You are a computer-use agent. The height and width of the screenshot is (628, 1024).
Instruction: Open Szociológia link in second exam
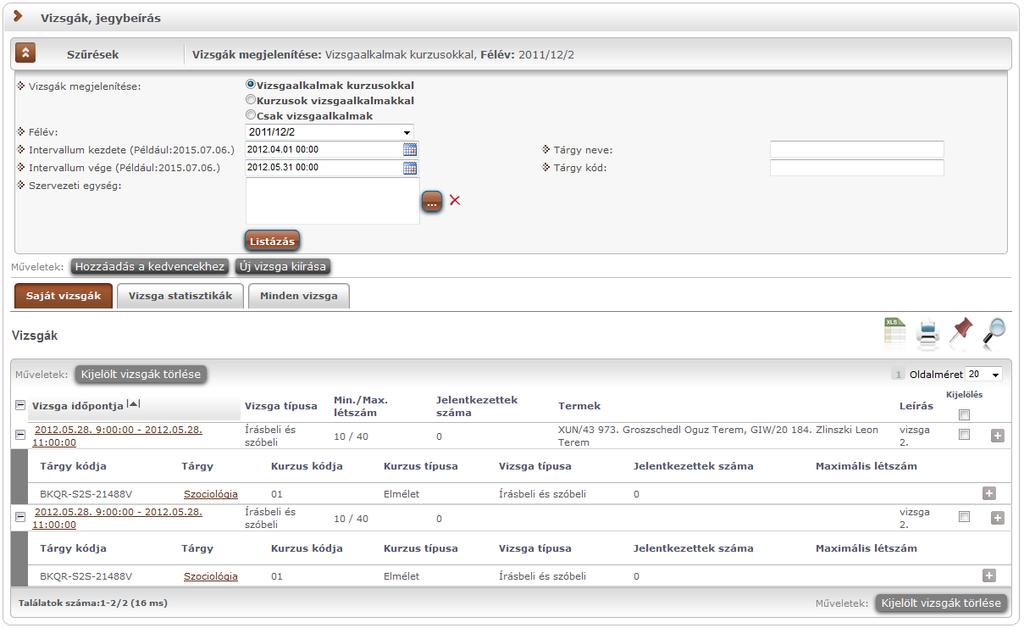(x=210, y=576)
